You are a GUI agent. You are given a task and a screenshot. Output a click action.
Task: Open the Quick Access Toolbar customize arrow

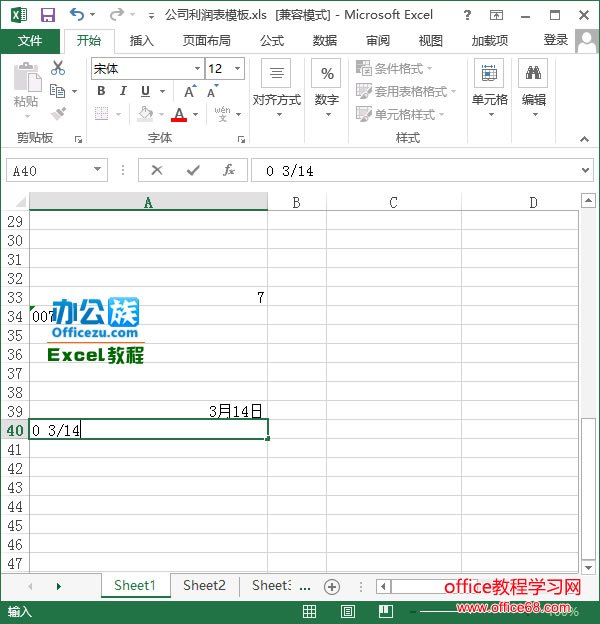pyautogui.click(x=151, y=16)
